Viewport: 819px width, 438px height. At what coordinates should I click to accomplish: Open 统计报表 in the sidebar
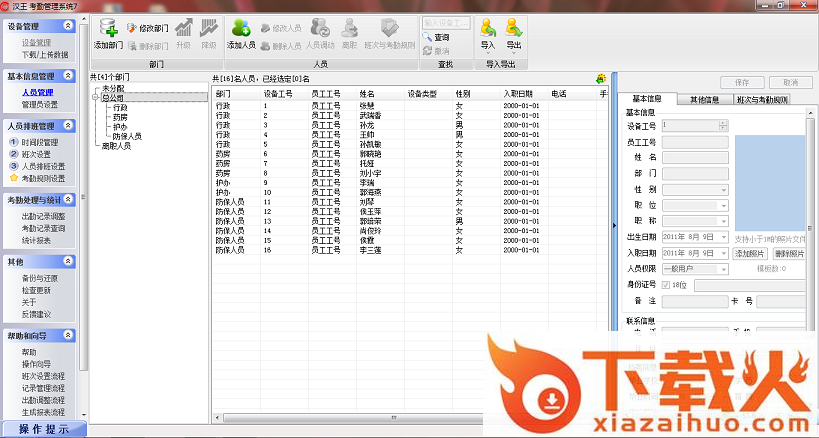[x=36, y=240]
